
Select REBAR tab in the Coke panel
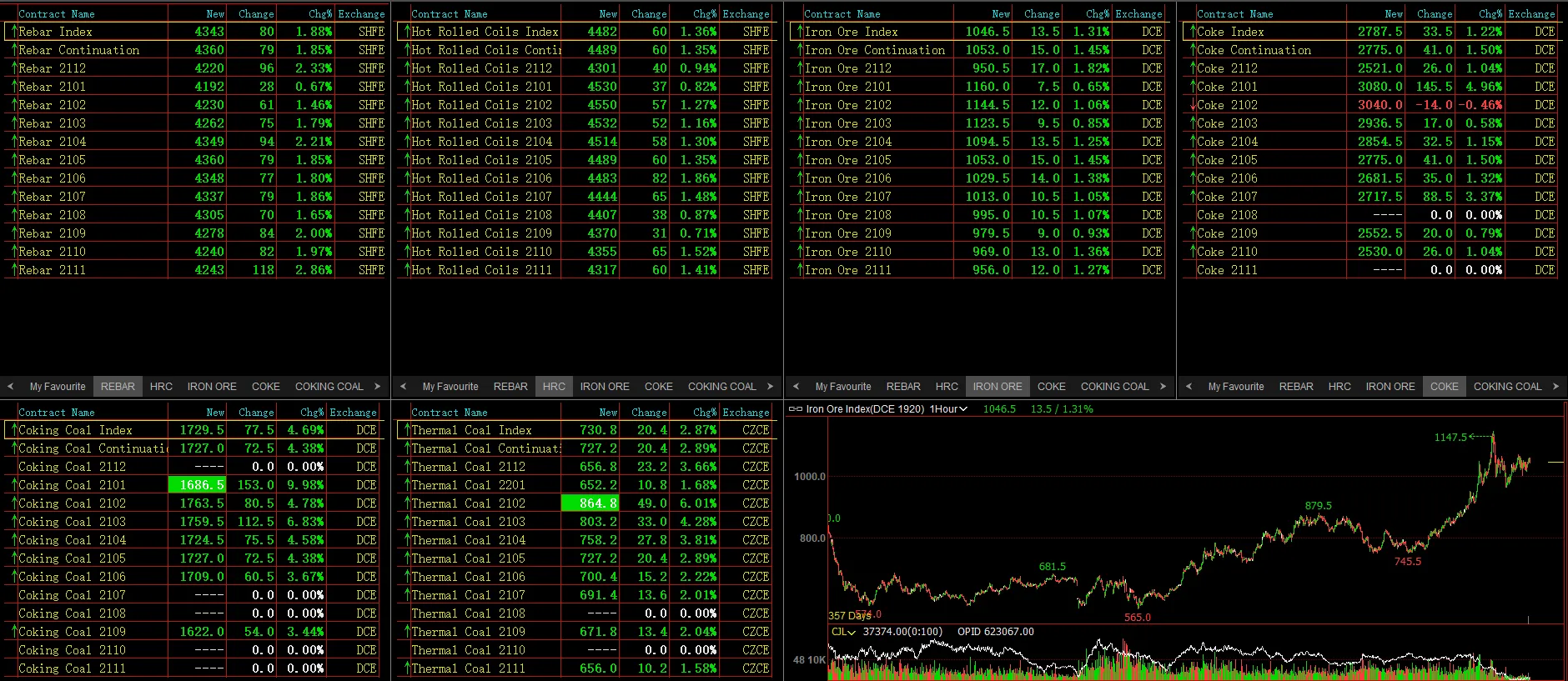click(1296, 387)
